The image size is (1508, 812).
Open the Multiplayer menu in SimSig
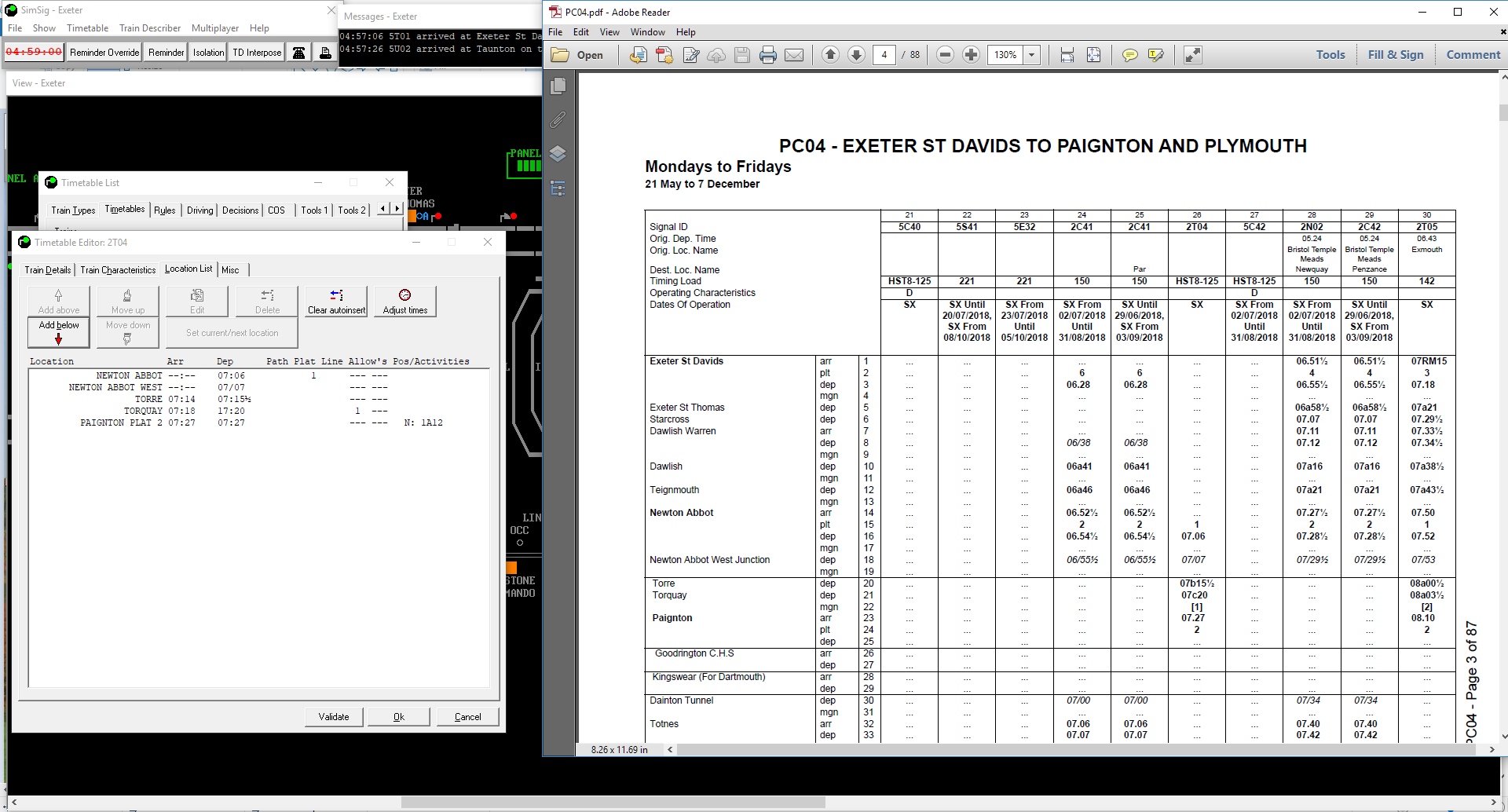click(x=215, y=28)
